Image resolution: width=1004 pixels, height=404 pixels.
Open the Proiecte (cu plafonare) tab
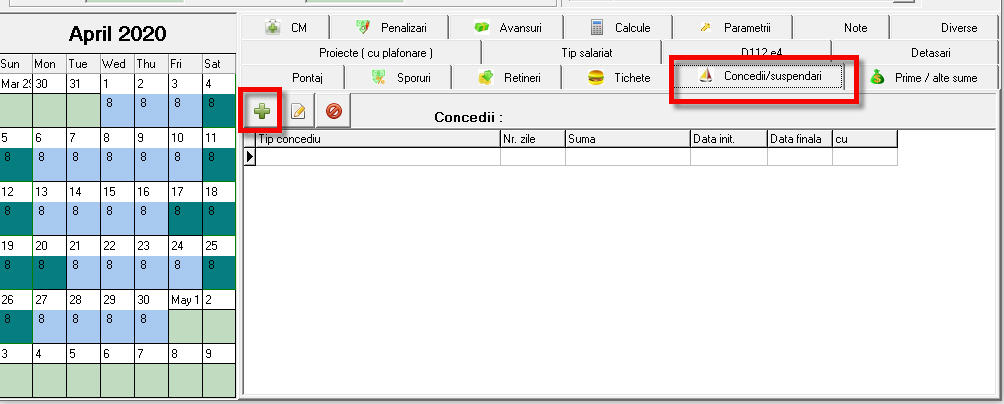(361, 52)
